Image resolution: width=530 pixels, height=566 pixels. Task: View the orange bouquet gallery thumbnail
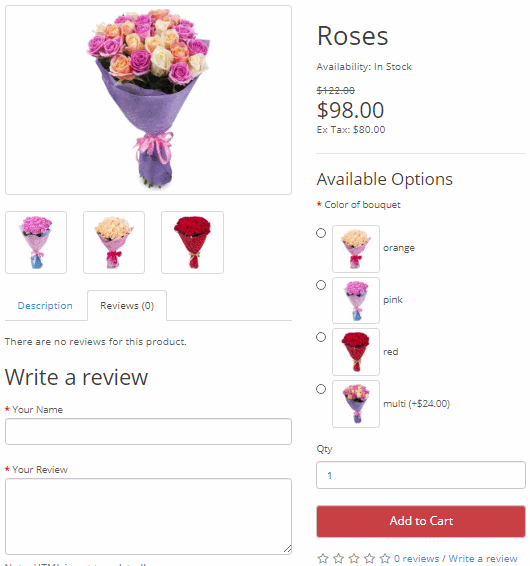(114, 242)
